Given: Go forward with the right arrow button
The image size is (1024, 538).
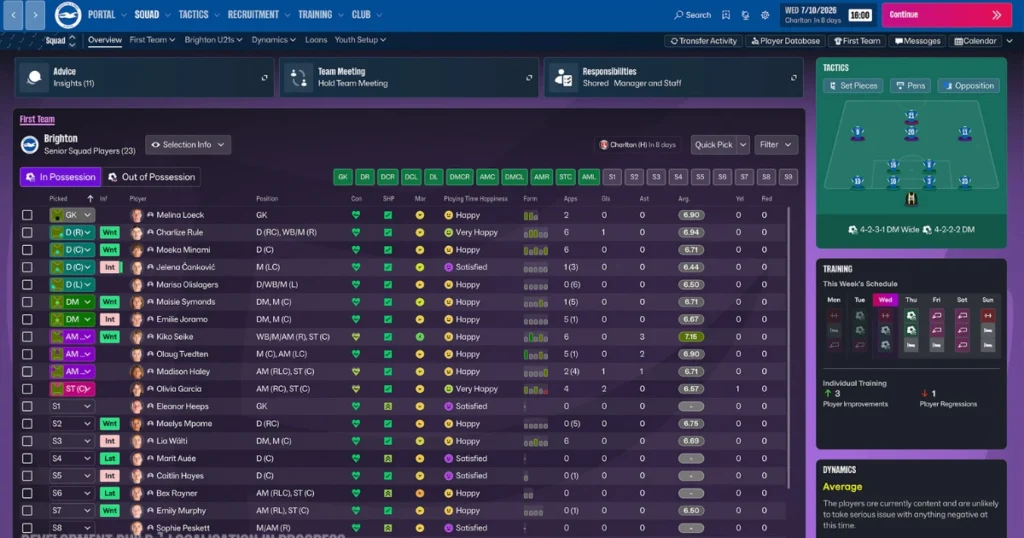Looking at the screenshot, I should [x=35, y=14].
